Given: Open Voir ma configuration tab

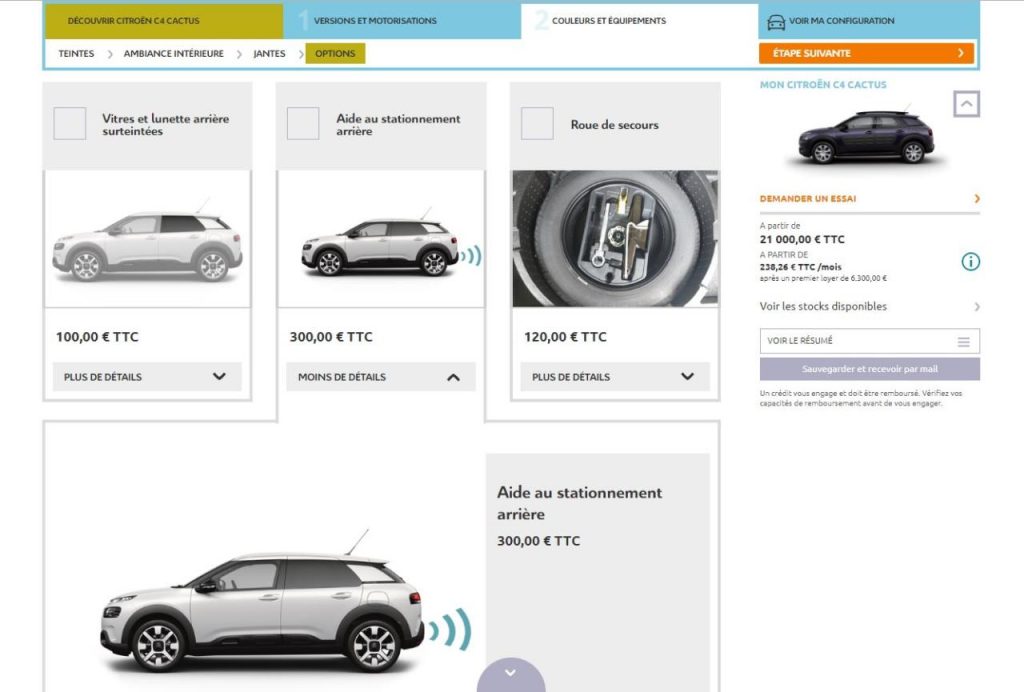Looking at the screenshot, I should coord(869,21).
